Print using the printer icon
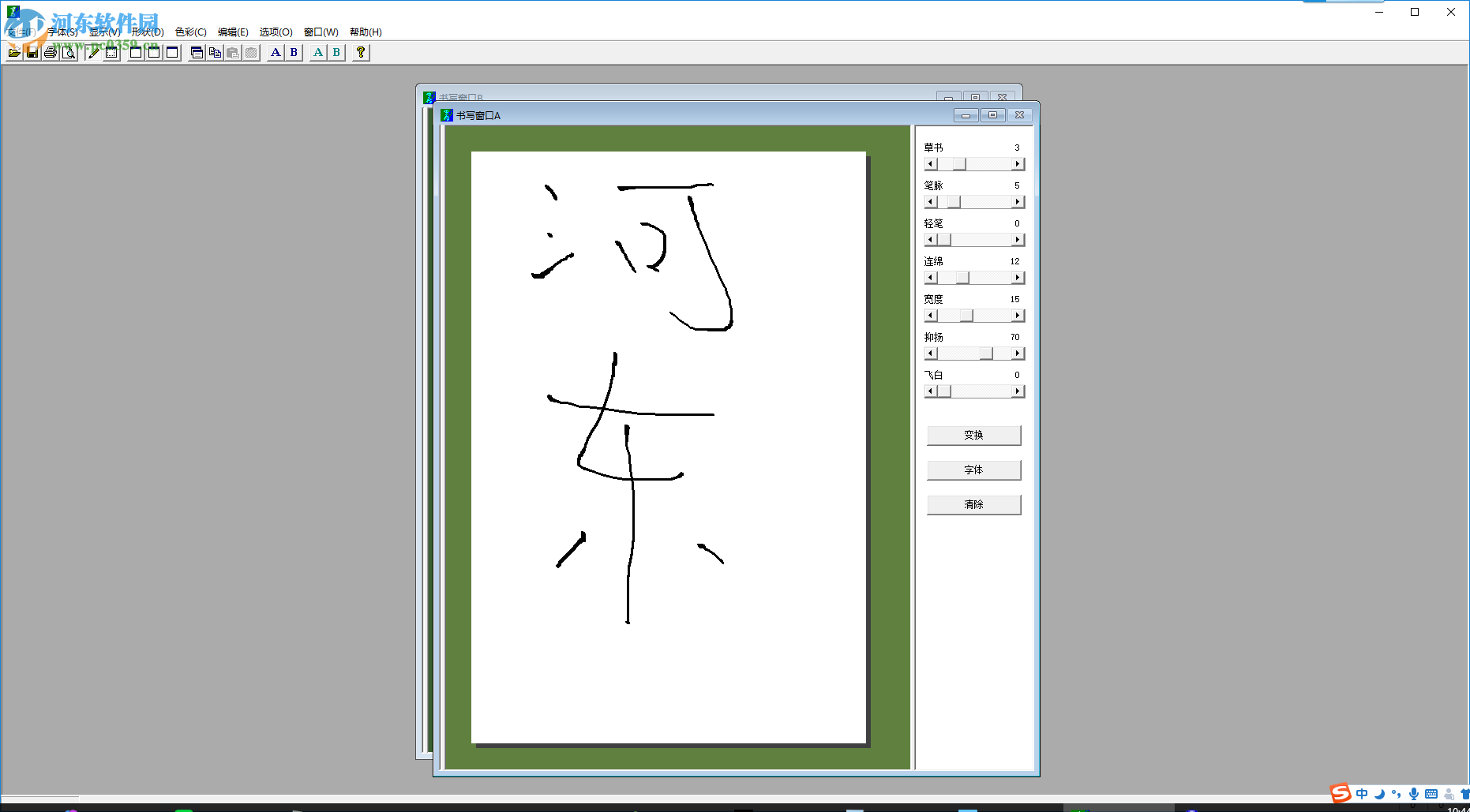 point(50,52)
